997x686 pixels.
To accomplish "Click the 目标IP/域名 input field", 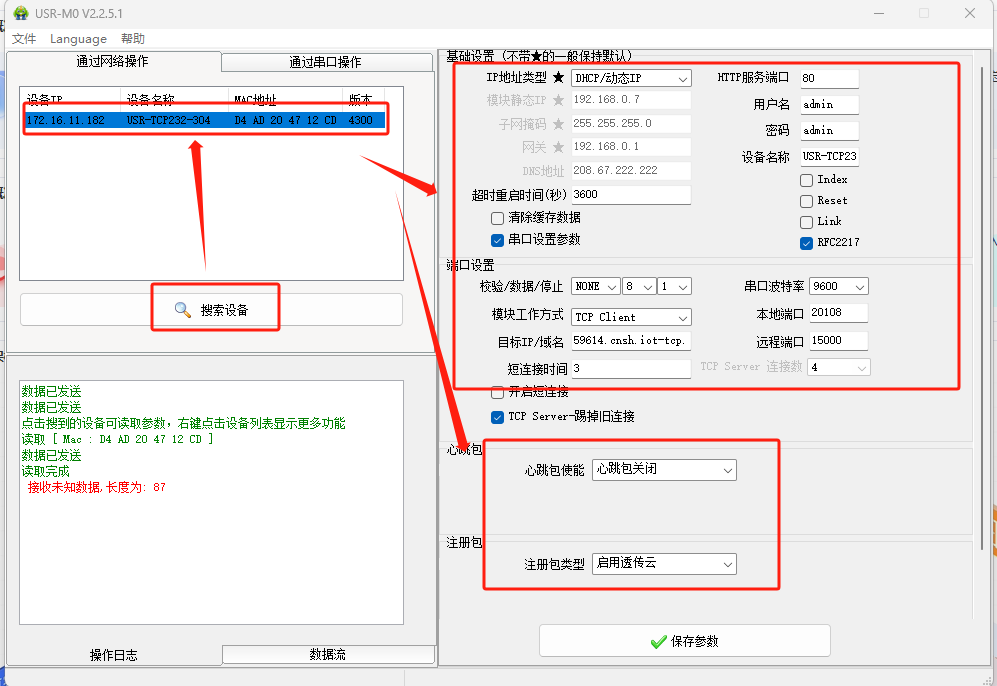I will click(630, 341).
